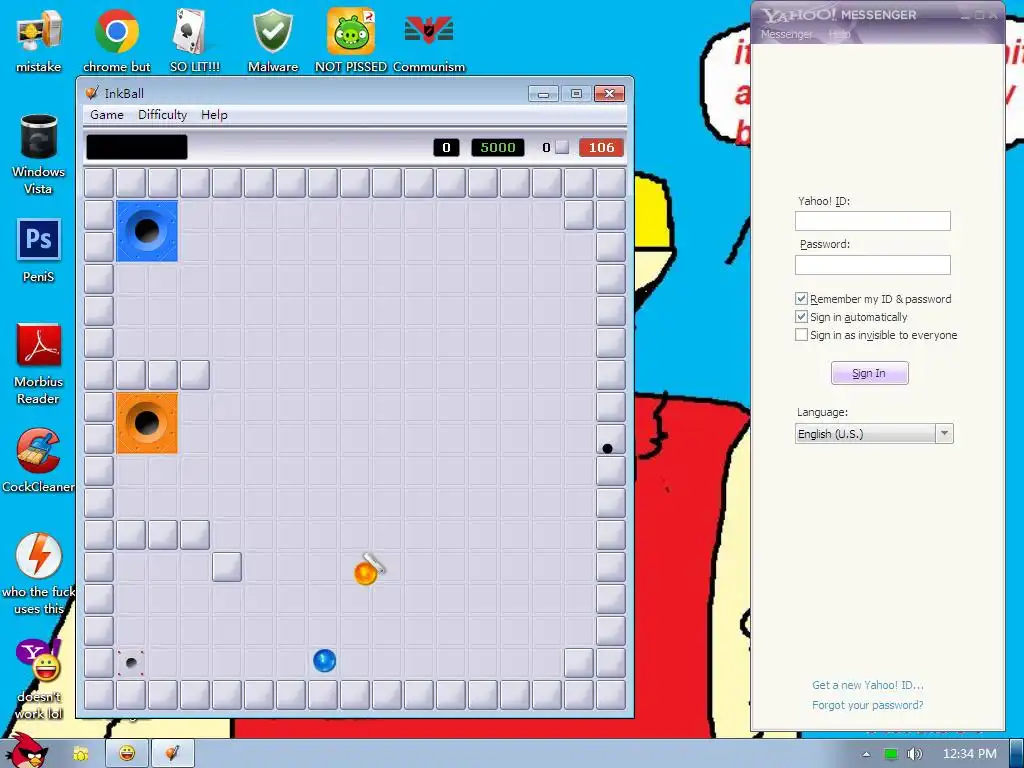The width and height of the screenshot is (1024, 768).
Task: Click the black ball queue box
Action: click(136, 147)
